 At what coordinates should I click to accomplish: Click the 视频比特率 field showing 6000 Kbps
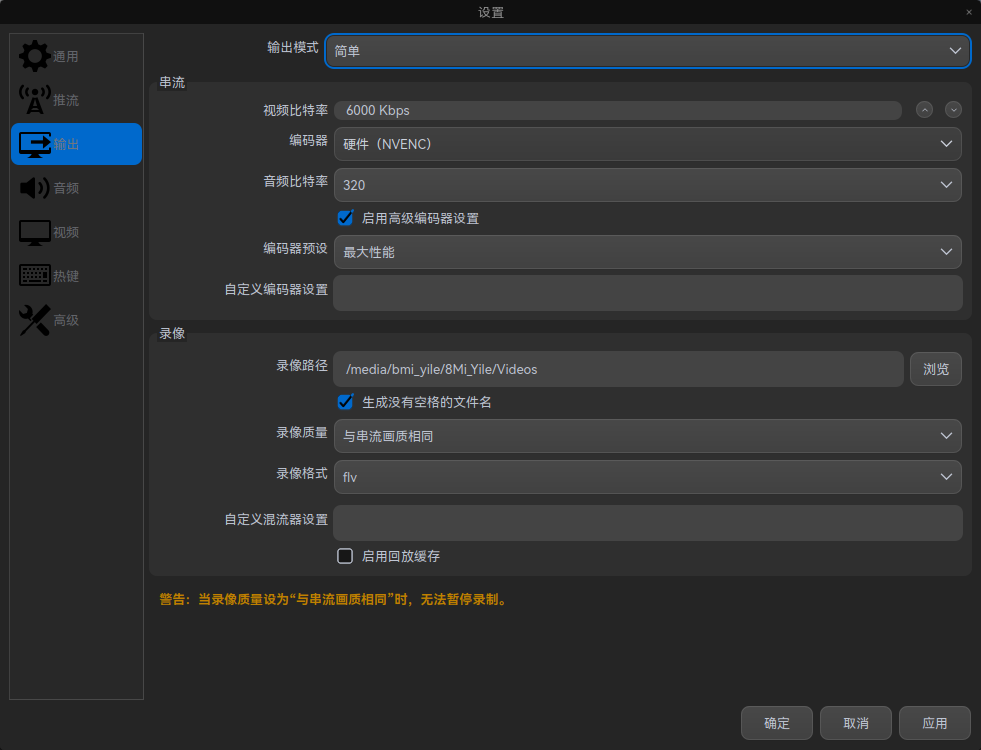618,110
